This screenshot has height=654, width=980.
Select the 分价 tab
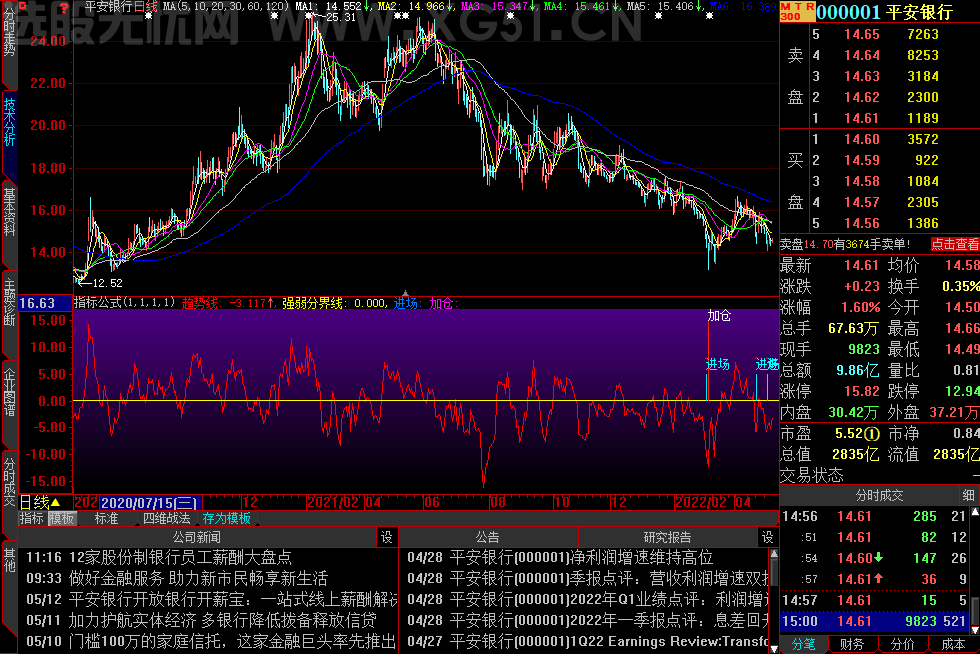(x=902, y=645)
